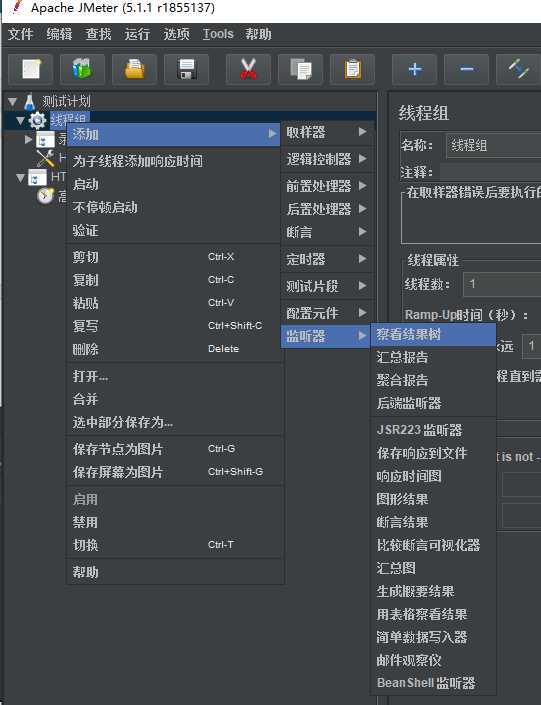Choose 切换 in the context menu
Screen dimensions: 541x705
pos(174,545)
